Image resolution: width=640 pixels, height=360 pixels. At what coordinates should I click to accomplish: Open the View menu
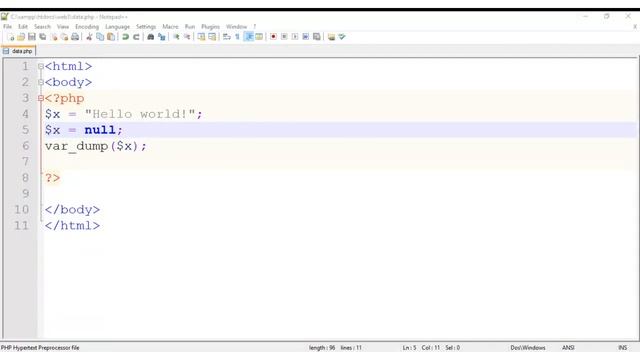click(x=63, y=27)
